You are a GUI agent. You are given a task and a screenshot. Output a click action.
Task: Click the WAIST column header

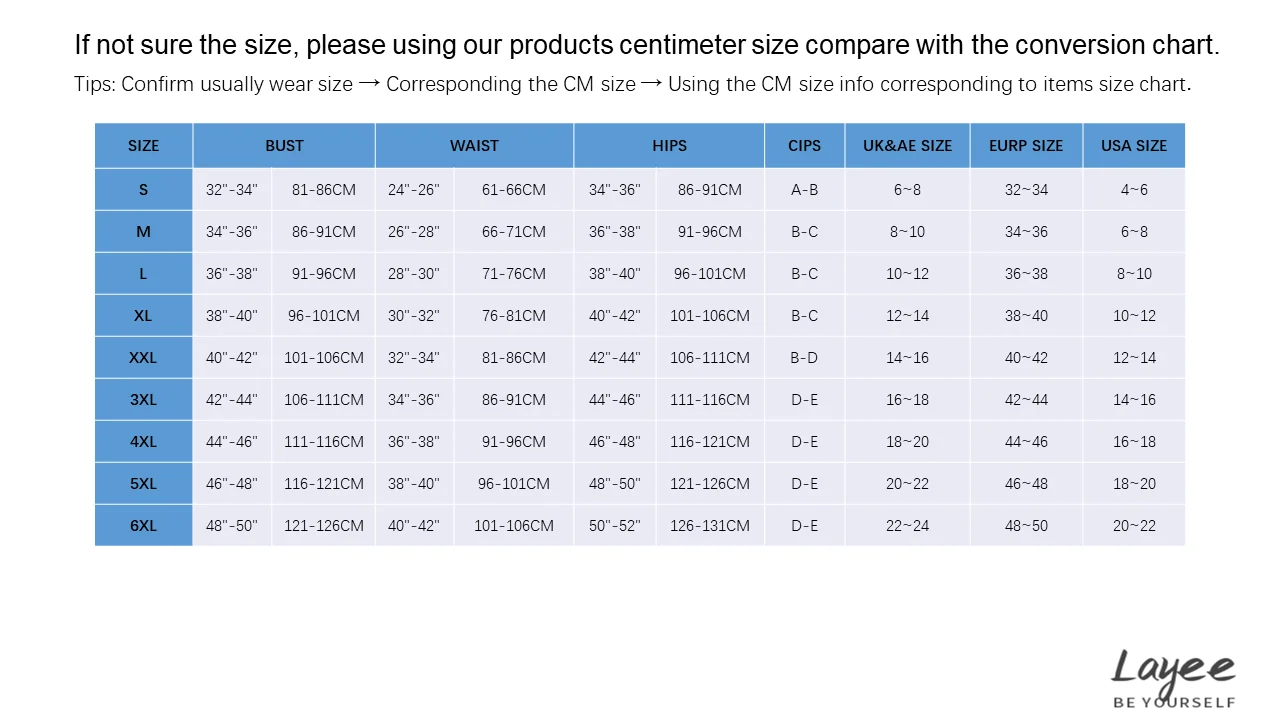474,146
